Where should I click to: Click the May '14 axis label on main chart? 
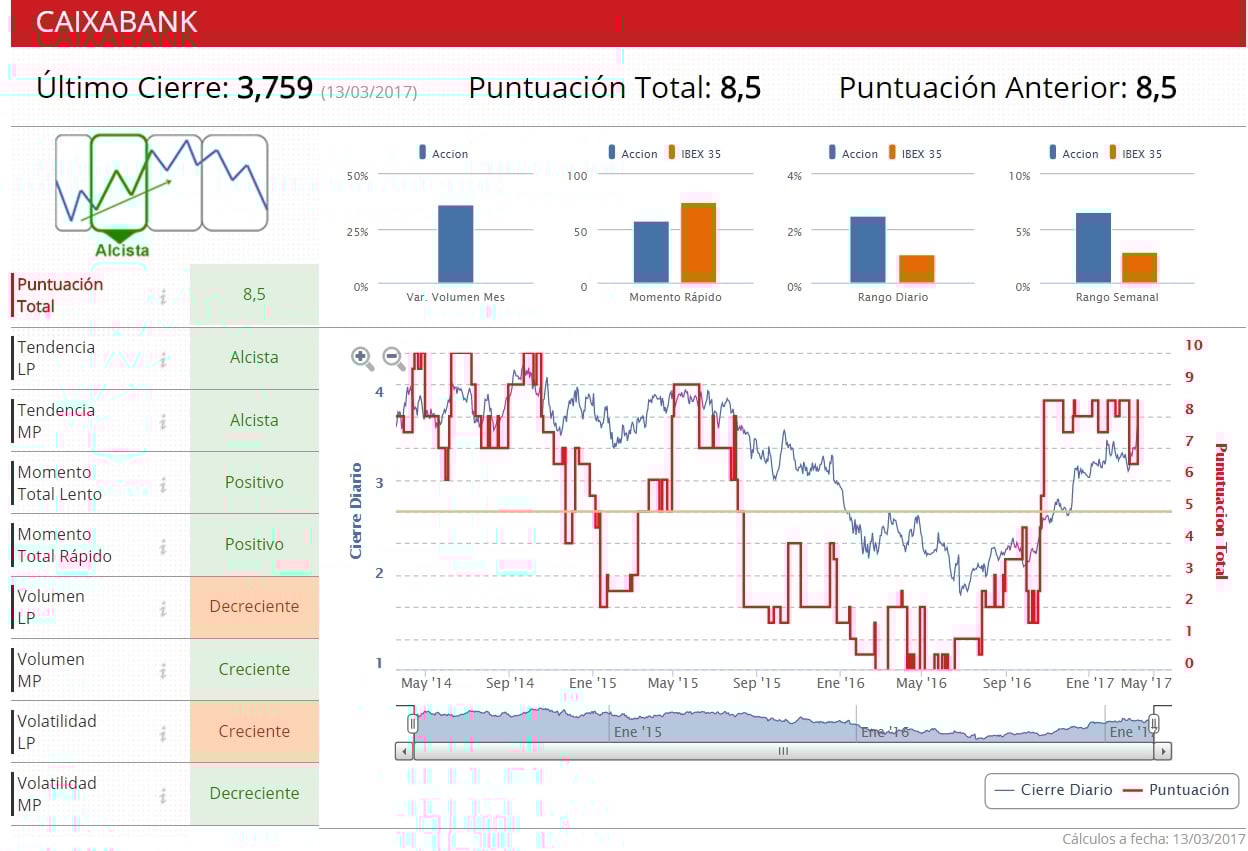[x=426, y=683]
